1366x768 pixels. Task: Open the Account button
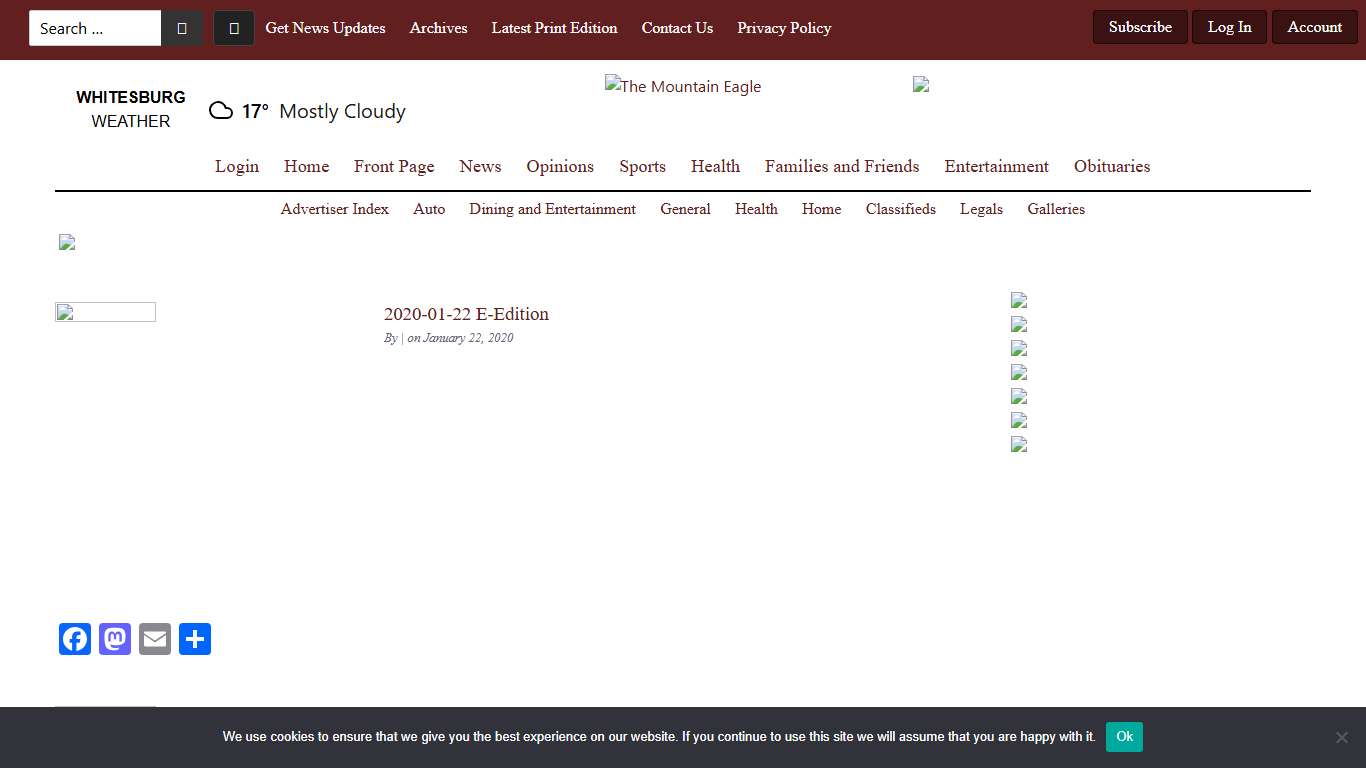[x=1314, y=27]
